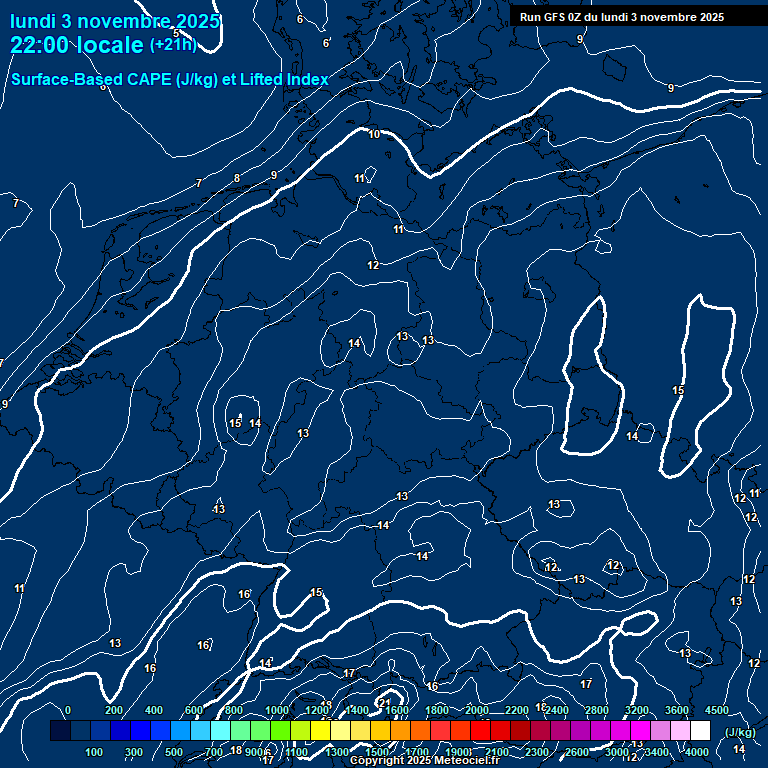The image size is (768, 768).
Task: Click the bright yellow swatch in the color scale
Action: (320, 730)
